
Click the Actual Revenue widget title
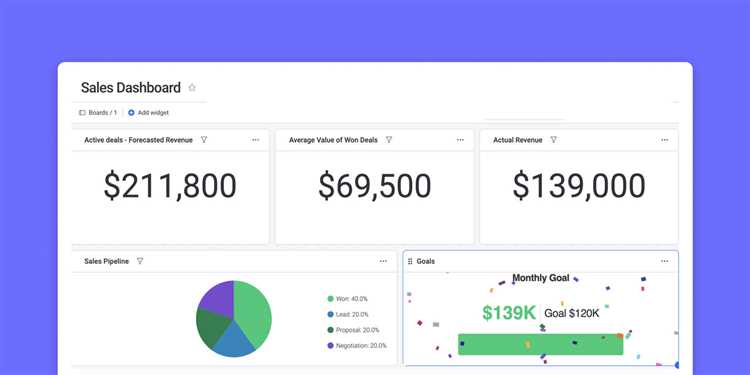(x=518, y=140)
